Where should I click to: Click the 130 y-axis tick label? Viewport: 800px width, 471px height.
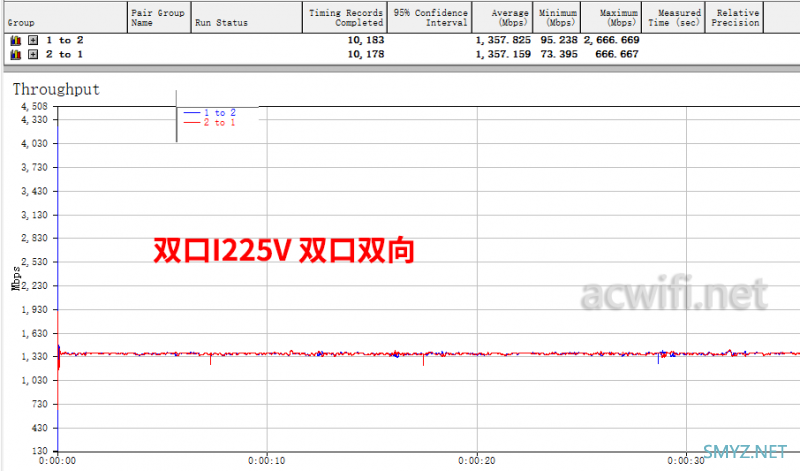click(x=39, y=451)
